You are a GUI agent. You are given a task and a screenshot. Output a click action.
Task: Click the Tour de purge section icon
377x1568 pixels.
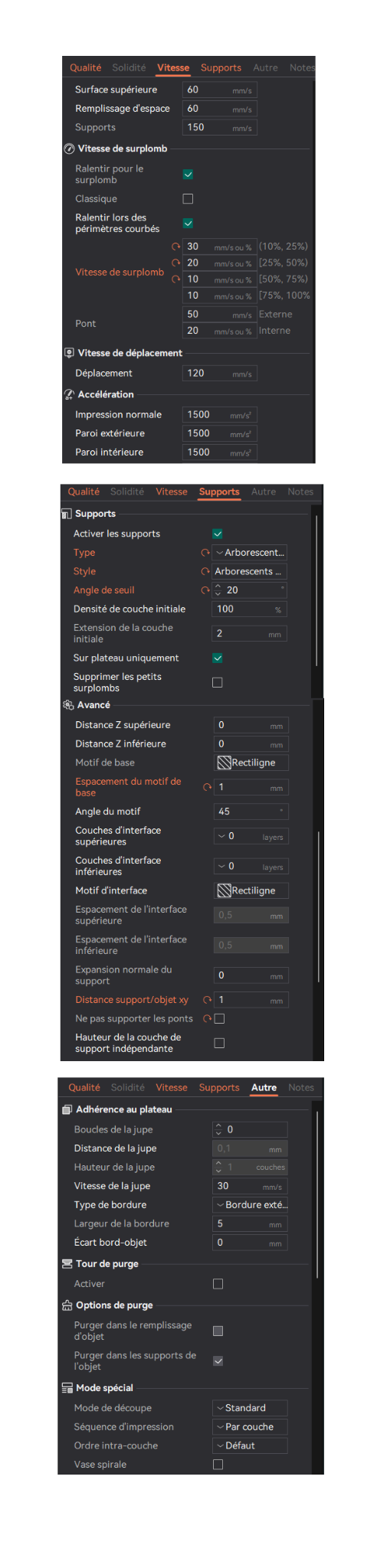67,1263
